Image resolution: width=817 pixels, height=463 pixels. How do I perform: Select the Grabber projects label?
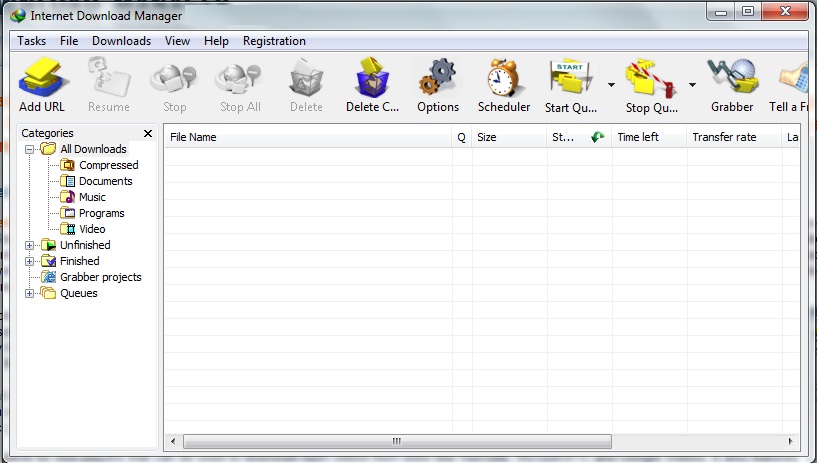[101, 277]
